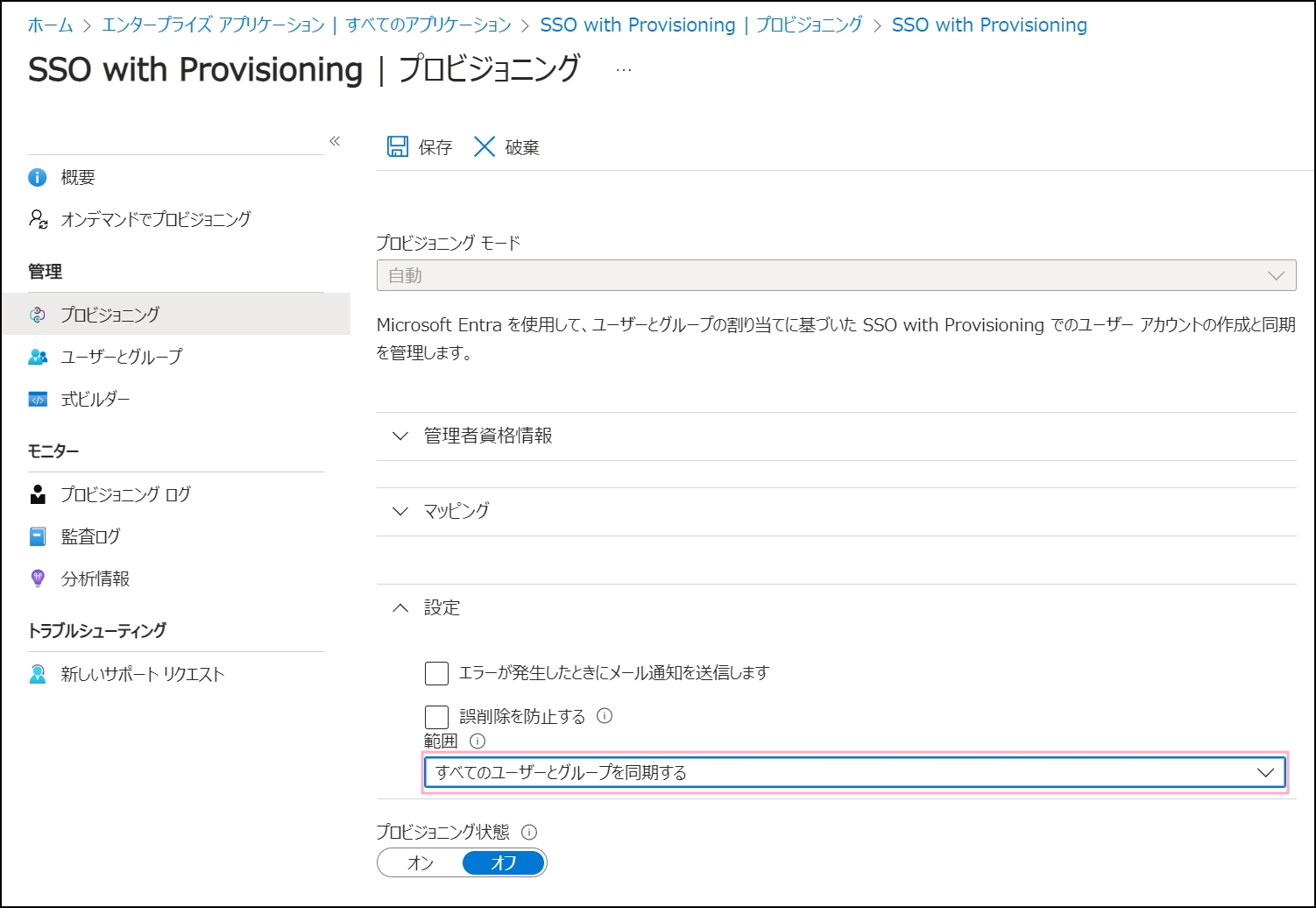Expand the 管理者資格情報 section
1316x908 pixels.
[x=488, y=436]
